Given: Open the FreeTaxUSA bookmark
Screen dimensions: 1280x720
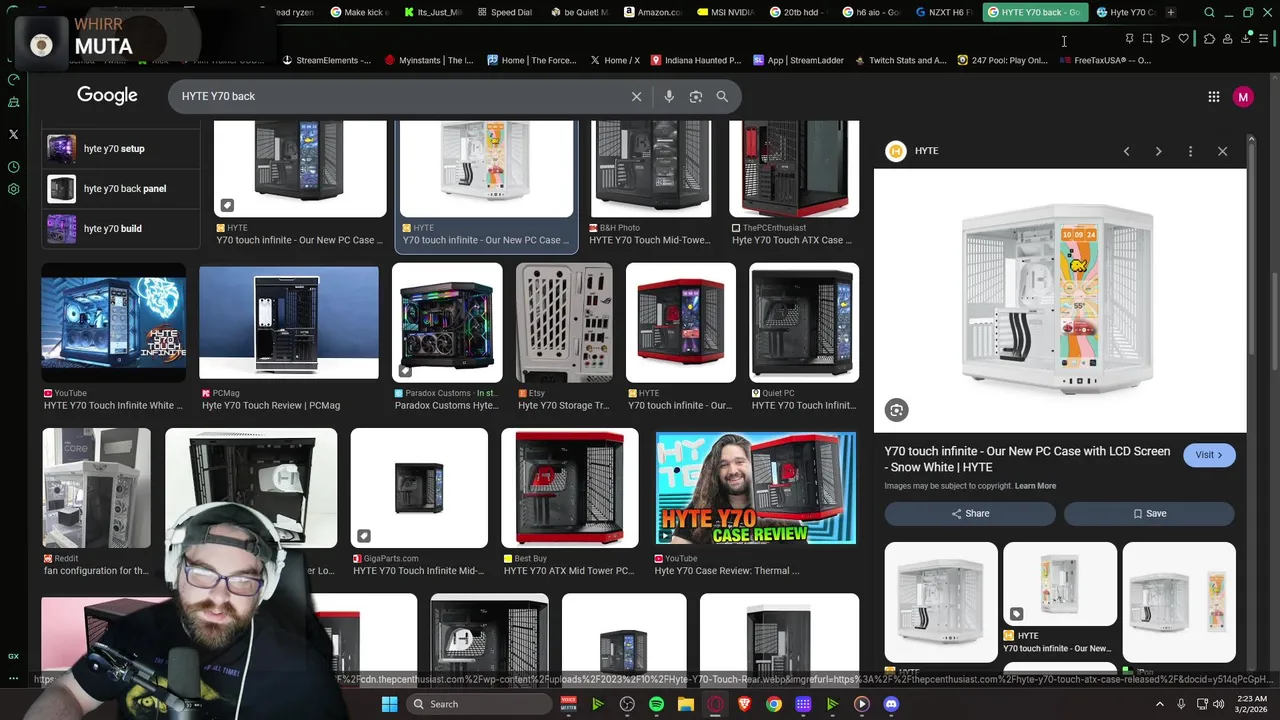Looking at the screenshot, I should pos(1105,60).
